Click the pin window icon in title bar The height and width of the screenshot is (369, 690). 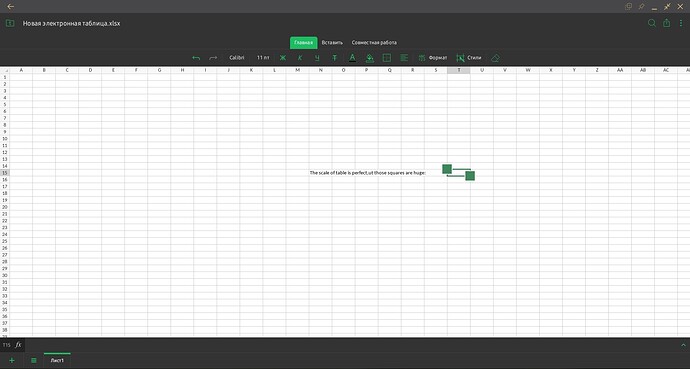641,7
